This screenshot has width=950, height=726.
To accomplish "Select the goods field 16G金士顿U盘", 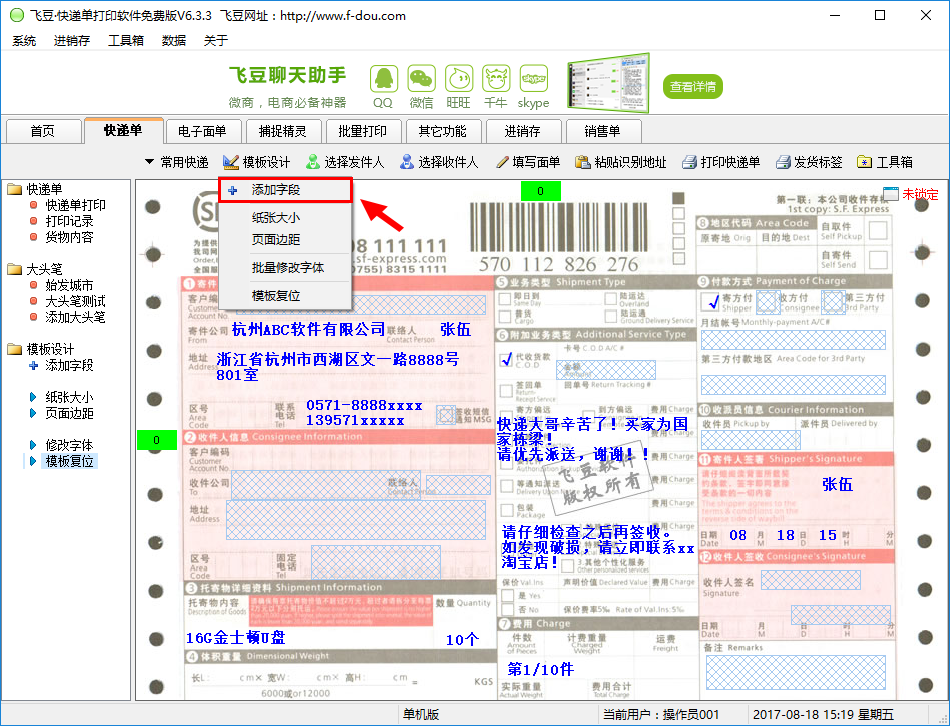I will point(236,638).
